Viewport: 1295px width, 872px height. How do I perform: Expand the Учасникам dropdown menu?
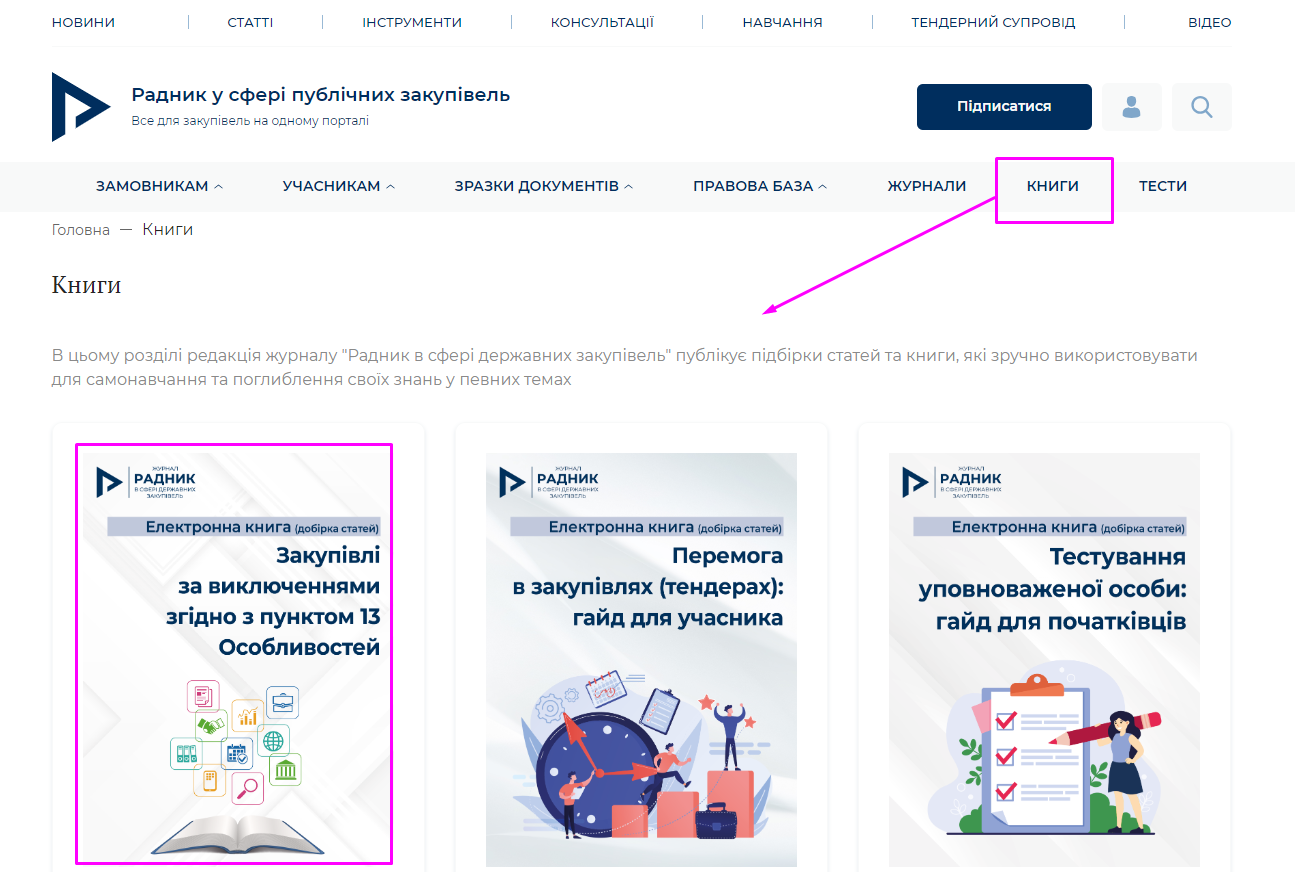(x=339, y=186)
